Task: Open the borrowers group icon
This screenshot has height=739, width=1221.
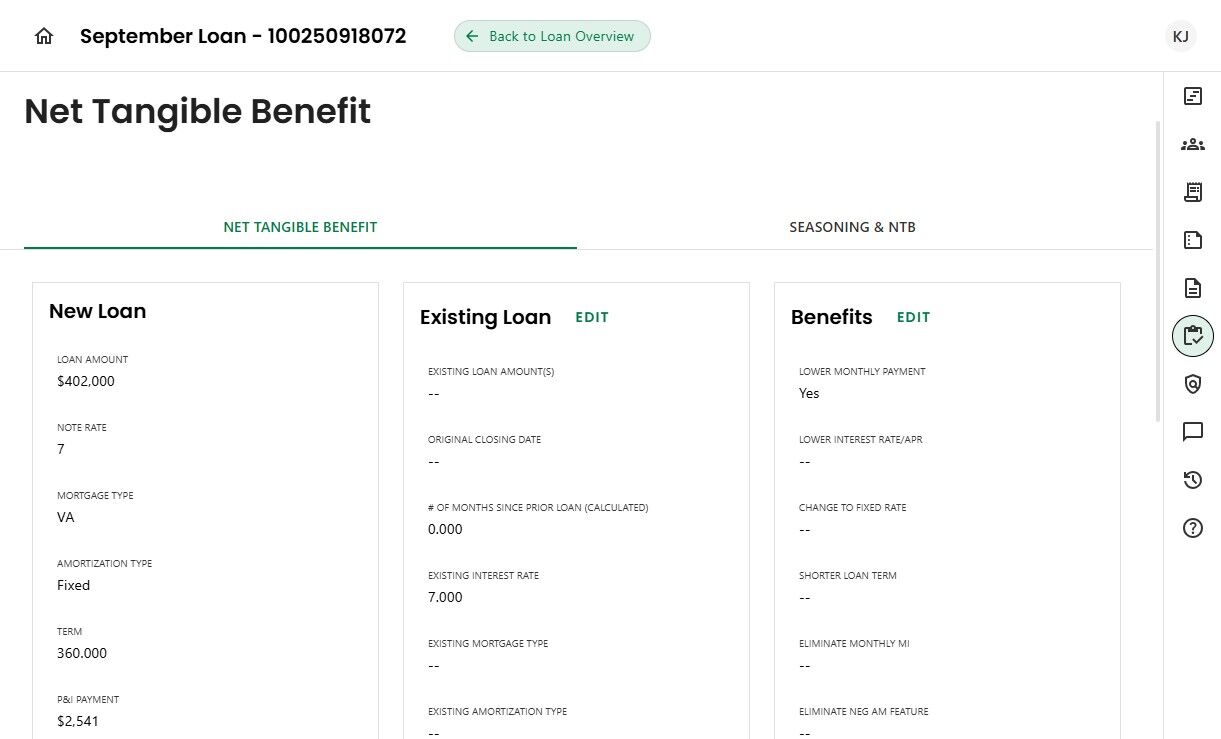Action: pyautogui.click(x=1192, y=144)
